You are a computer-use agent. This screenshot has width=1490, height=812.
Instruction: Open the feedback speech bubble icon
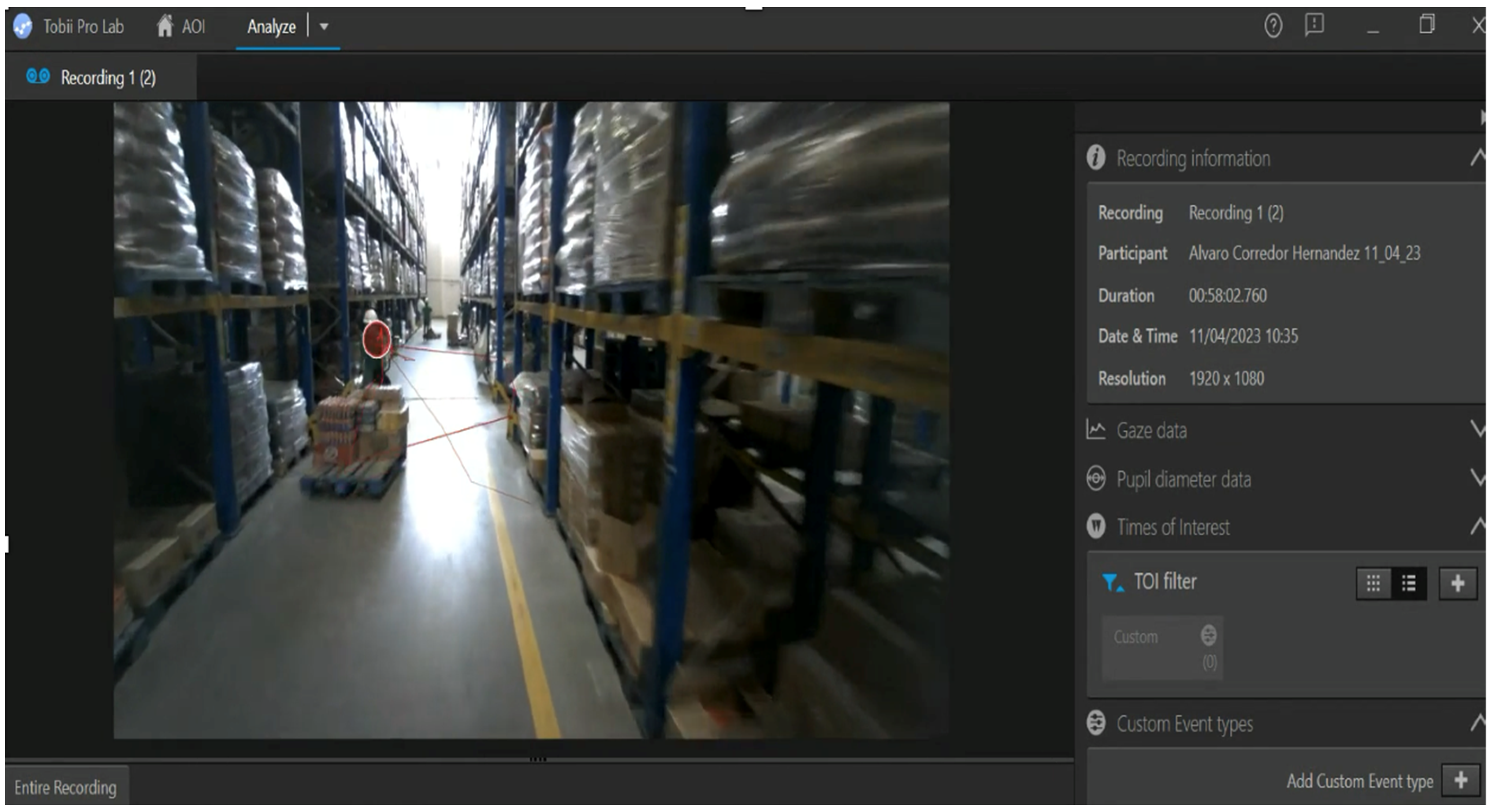tap(1314, 25)
